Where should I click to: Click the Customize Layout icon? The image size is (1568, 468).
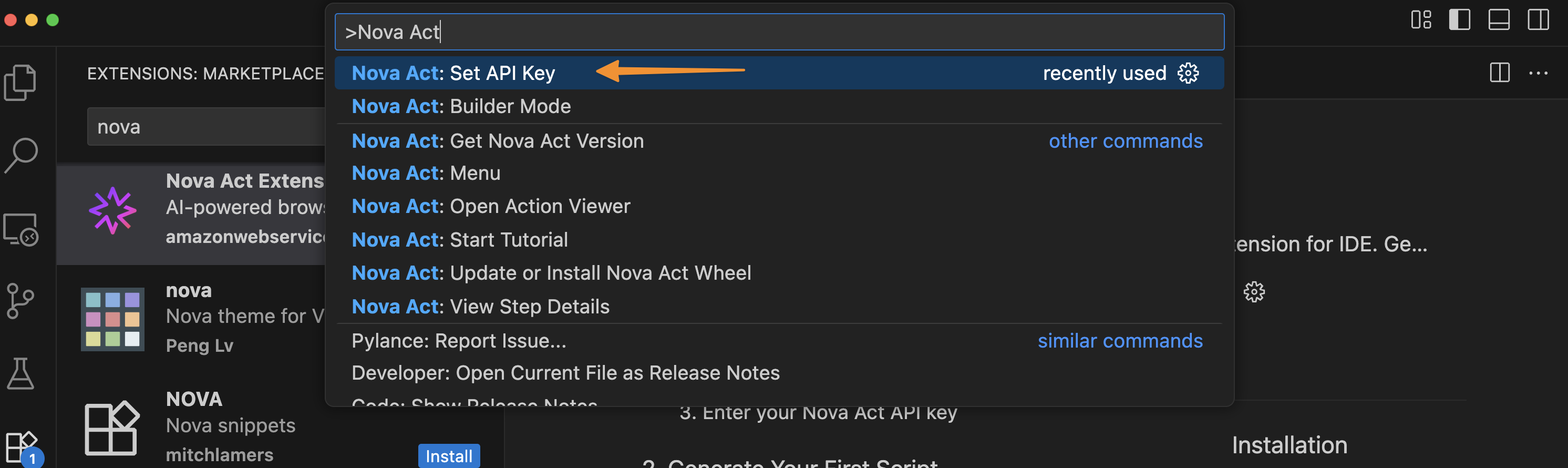click(1421, 19)
